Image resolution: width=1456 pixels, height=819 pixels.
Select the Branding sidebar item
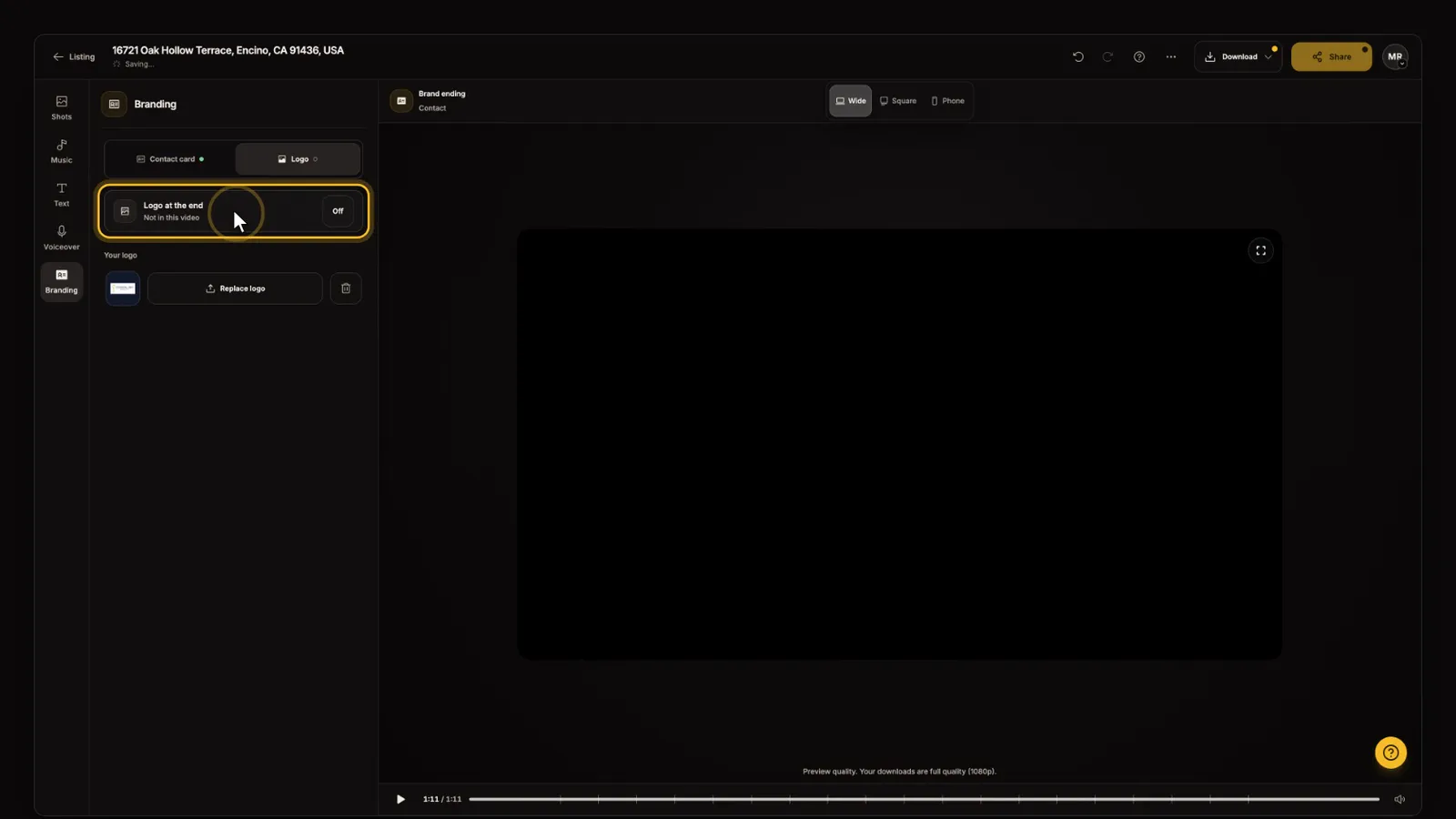tap(61, 281)
